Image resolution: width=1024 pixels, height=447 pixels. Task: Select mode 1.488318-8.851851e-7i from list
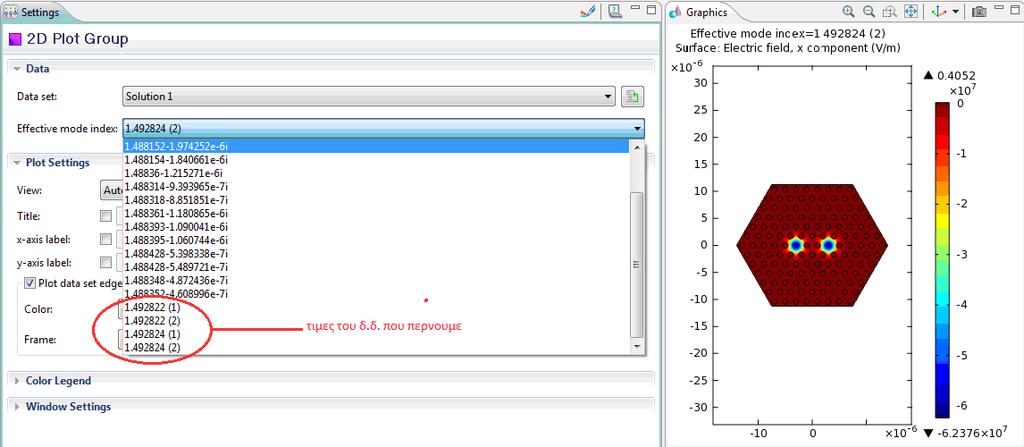(376, 200)
